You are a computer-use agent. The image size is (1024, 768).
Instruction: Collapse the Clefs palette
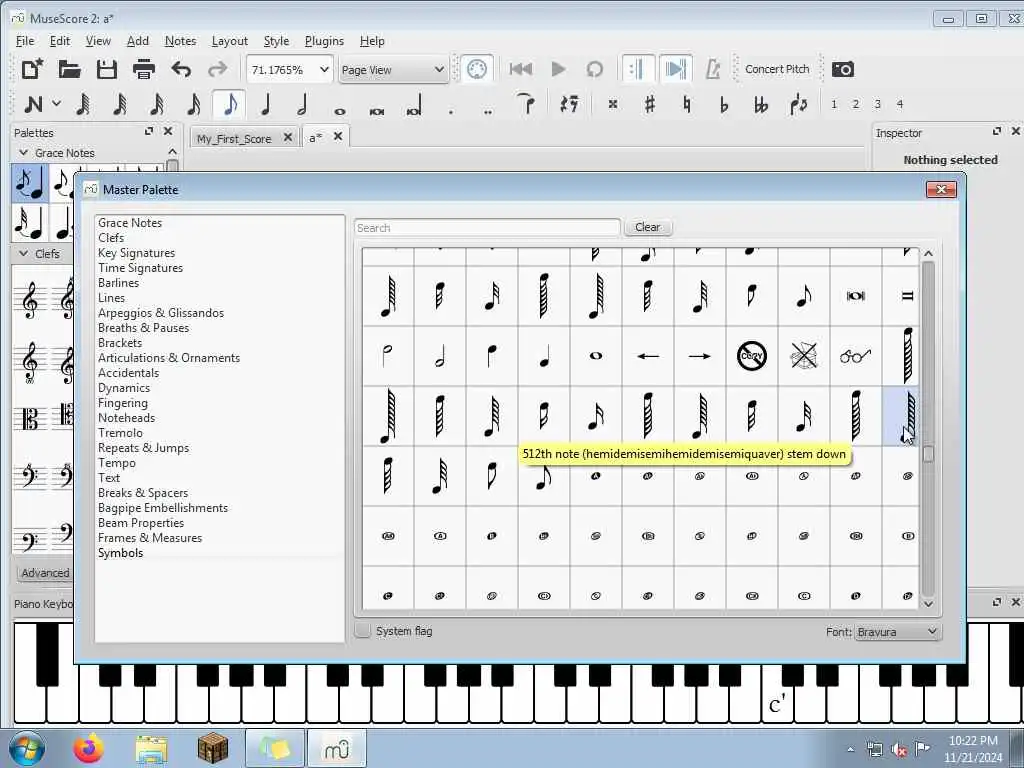24,253
